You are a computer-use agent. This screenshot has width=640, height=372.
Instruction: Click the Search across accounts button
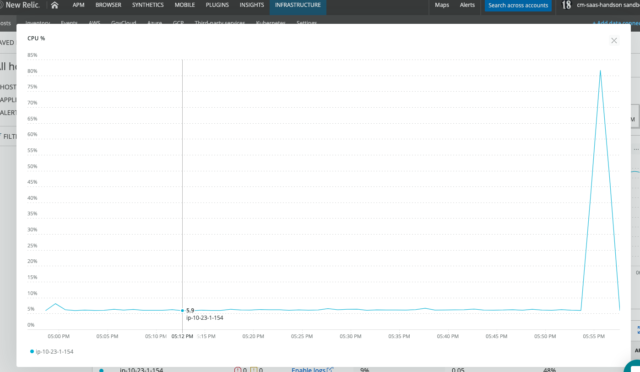click(x=518, y=5)
